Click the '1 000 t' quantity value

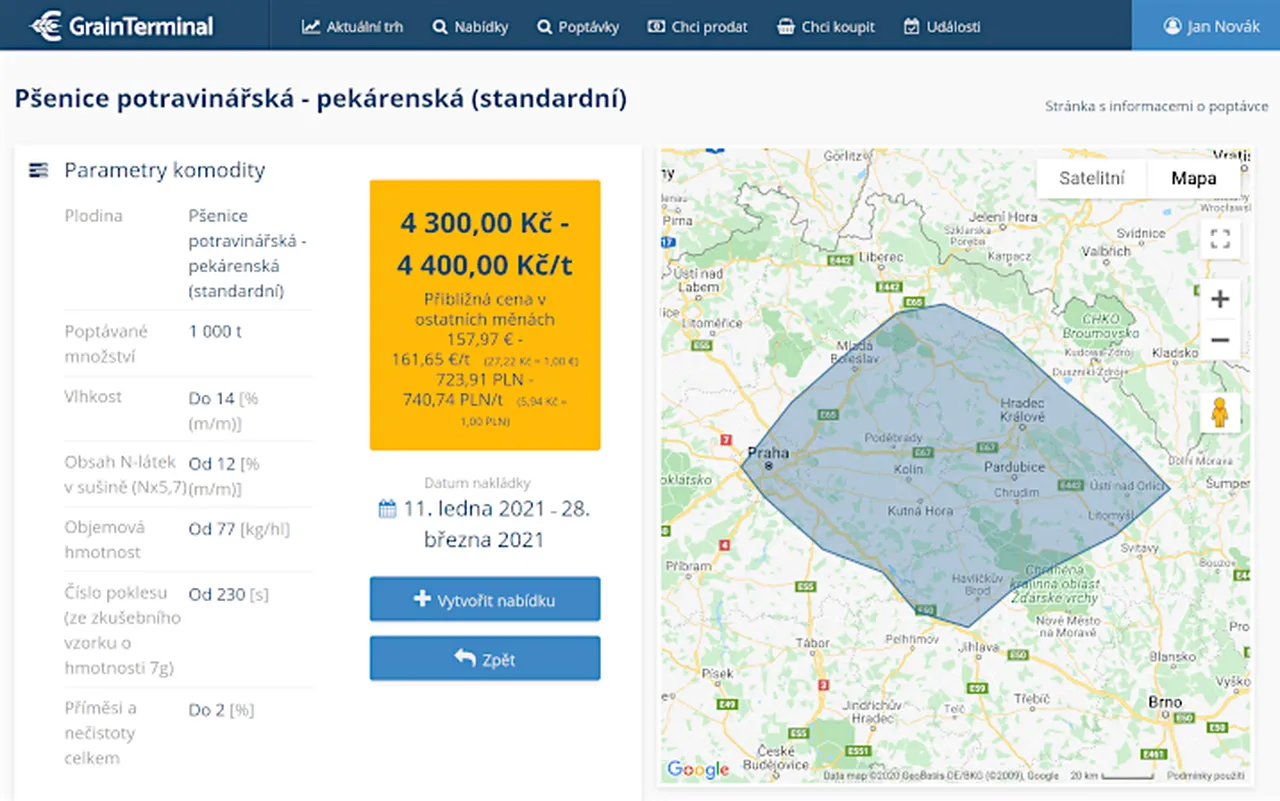[216, 331]
